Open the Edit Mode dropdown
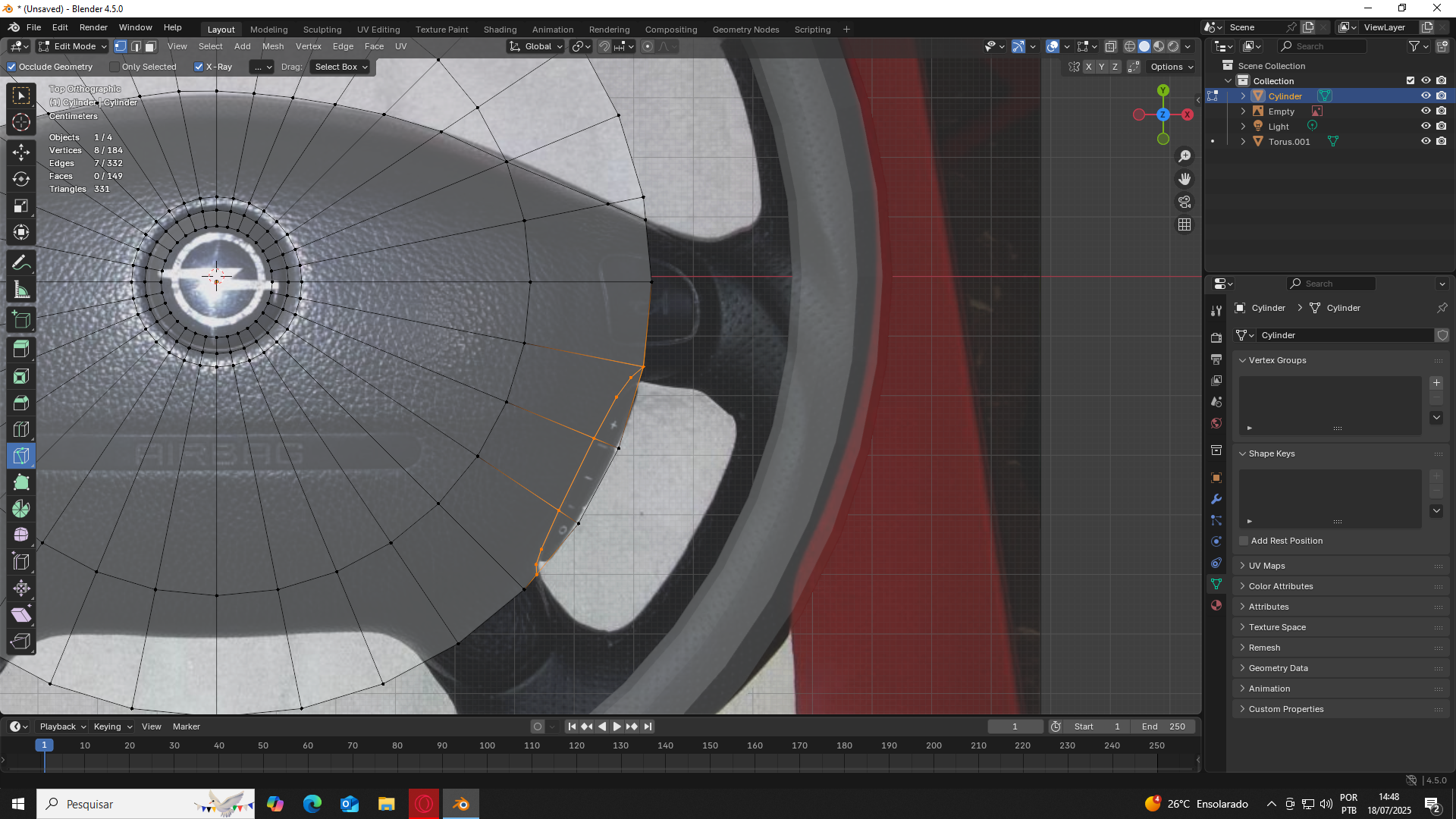This screenshot has height=819, width=1456. coord(73,46)
